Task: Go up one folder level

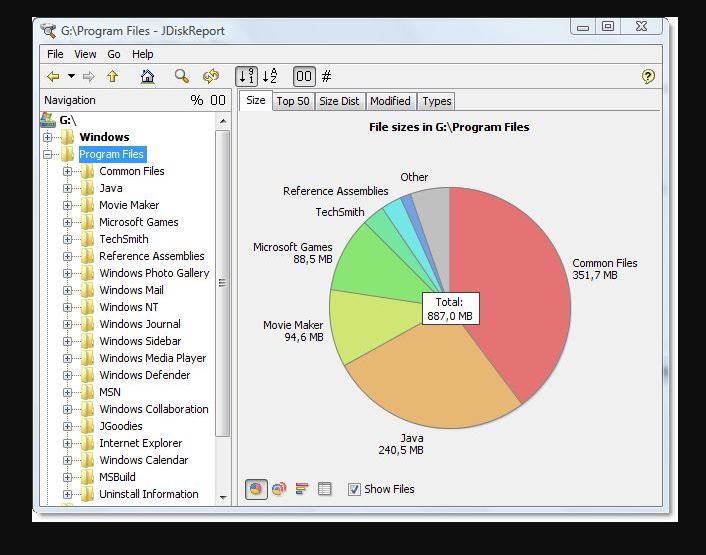Action: [112, 76]
